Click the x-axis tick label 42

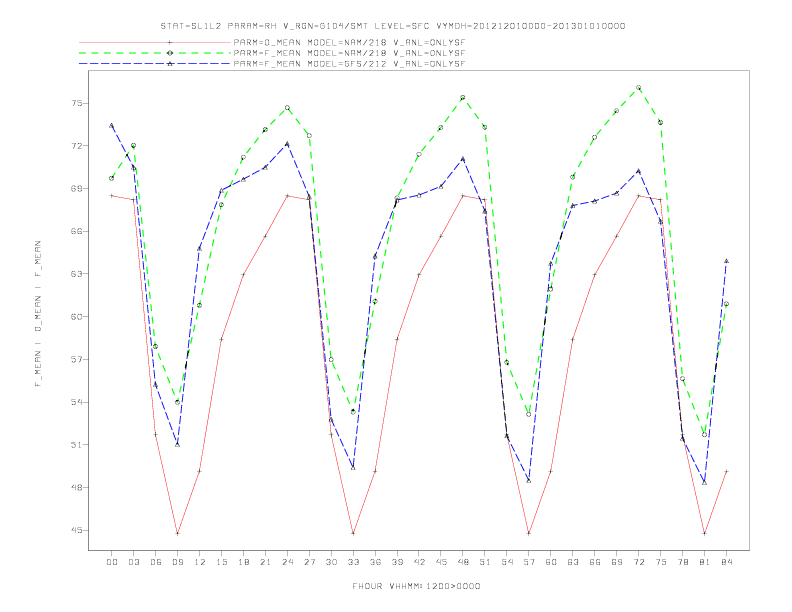pos(419,562)
